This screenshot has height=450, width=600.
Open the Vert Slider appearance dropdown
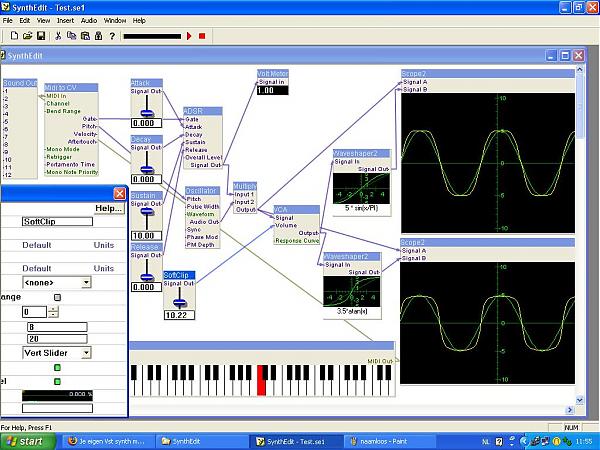point(57,353)
